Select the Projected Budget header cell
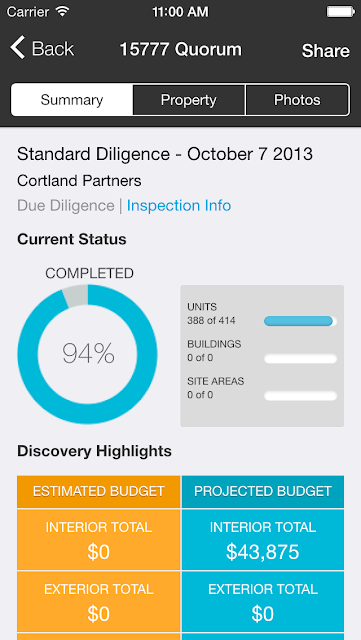 [263, 491]
